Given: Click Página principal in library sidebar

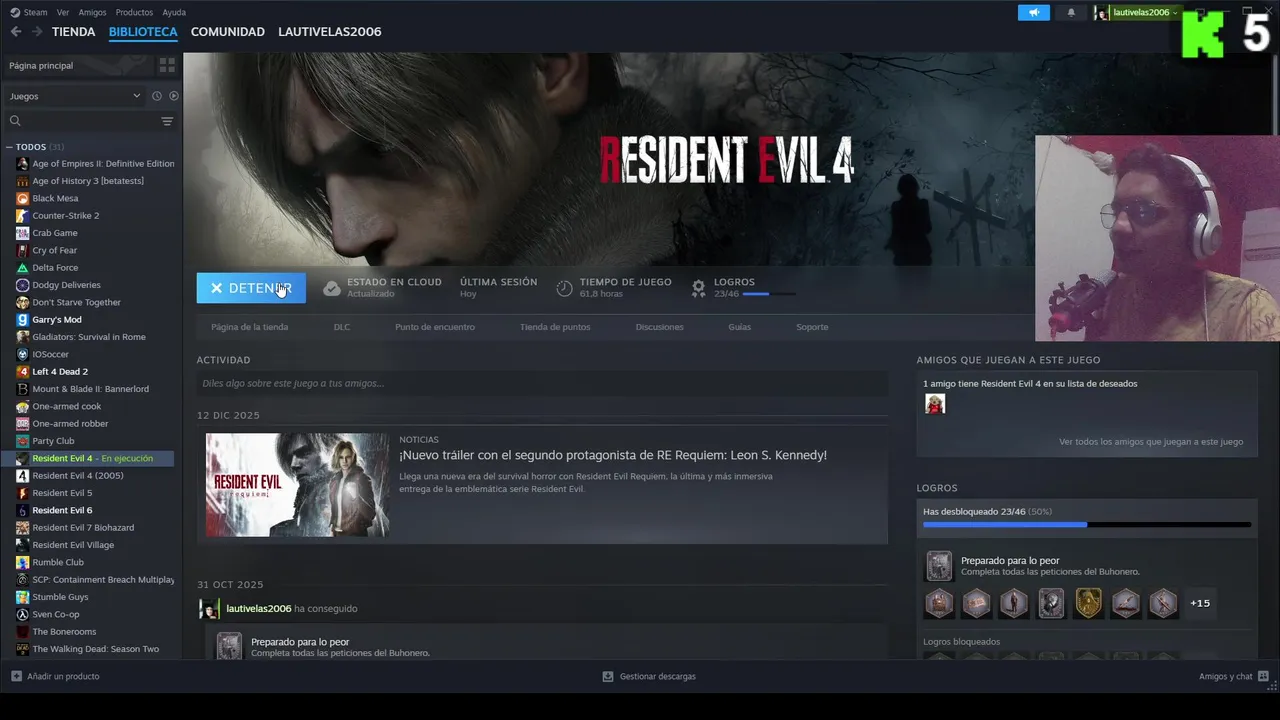Looking at the screenshot, I should (41, 66).
